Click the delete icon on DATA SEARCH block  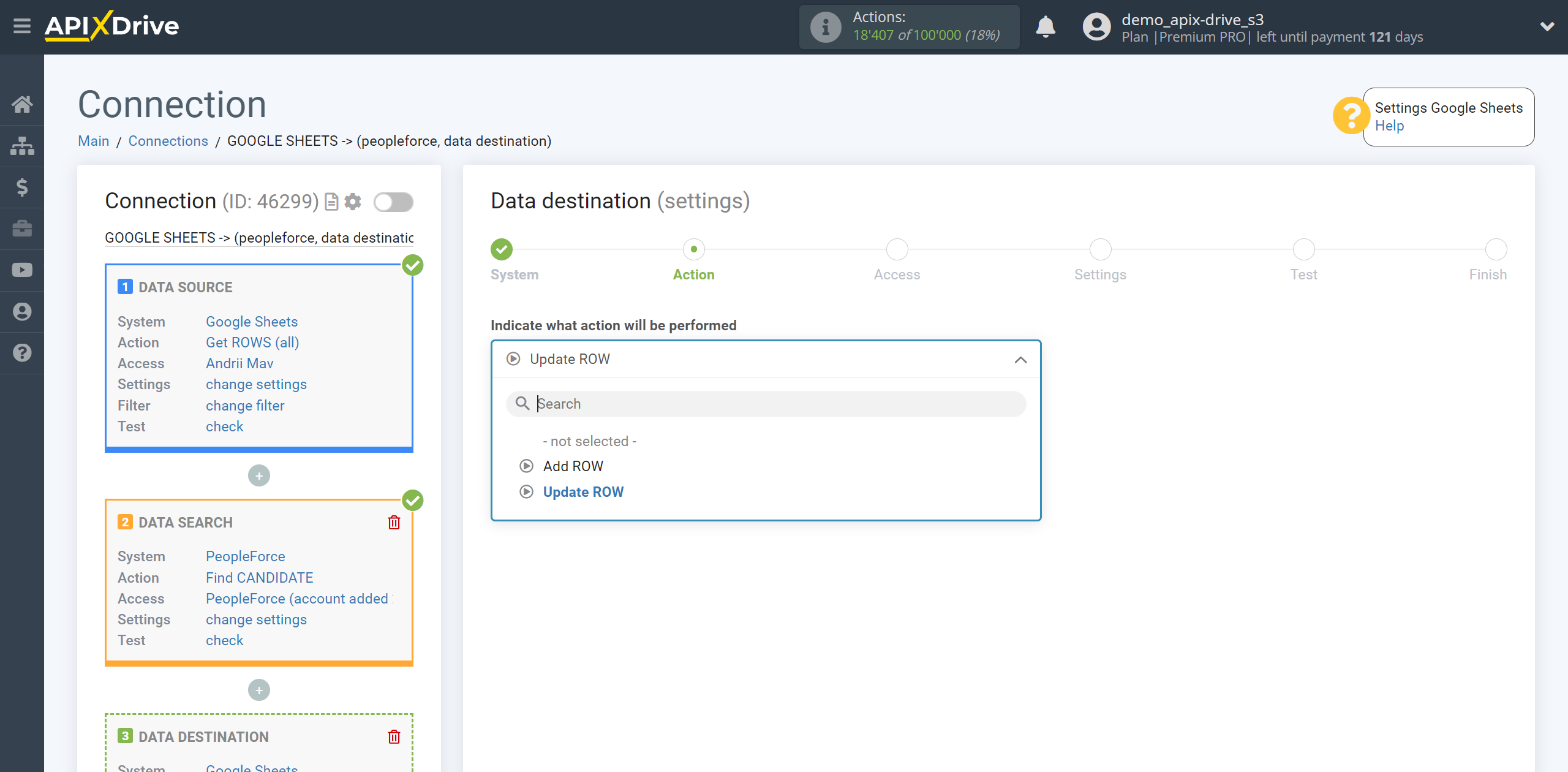[x=394, y=522]
